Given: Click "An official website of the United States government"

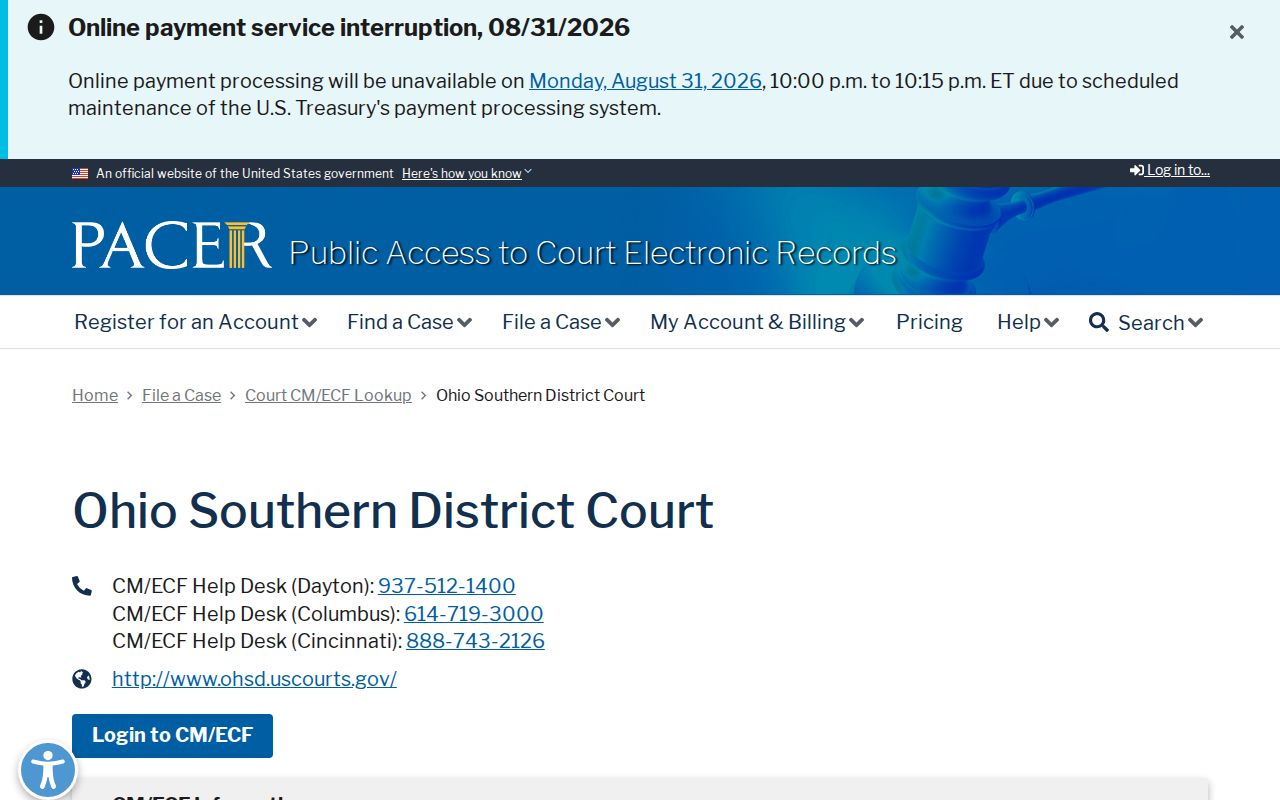Looking at the screenshot, I should 245,173.
